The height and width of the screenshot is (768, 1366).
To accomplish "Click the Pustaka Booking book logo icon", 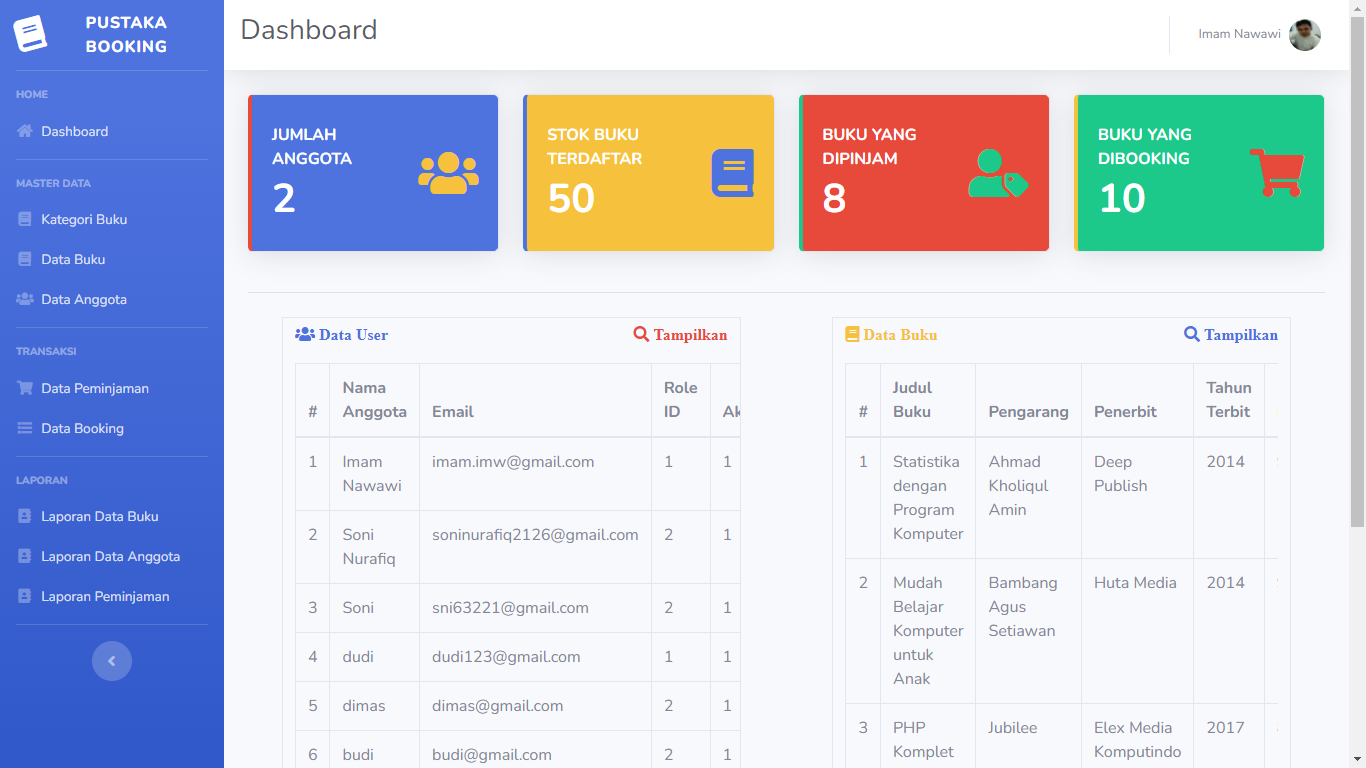I will click(x=30, y=34).
